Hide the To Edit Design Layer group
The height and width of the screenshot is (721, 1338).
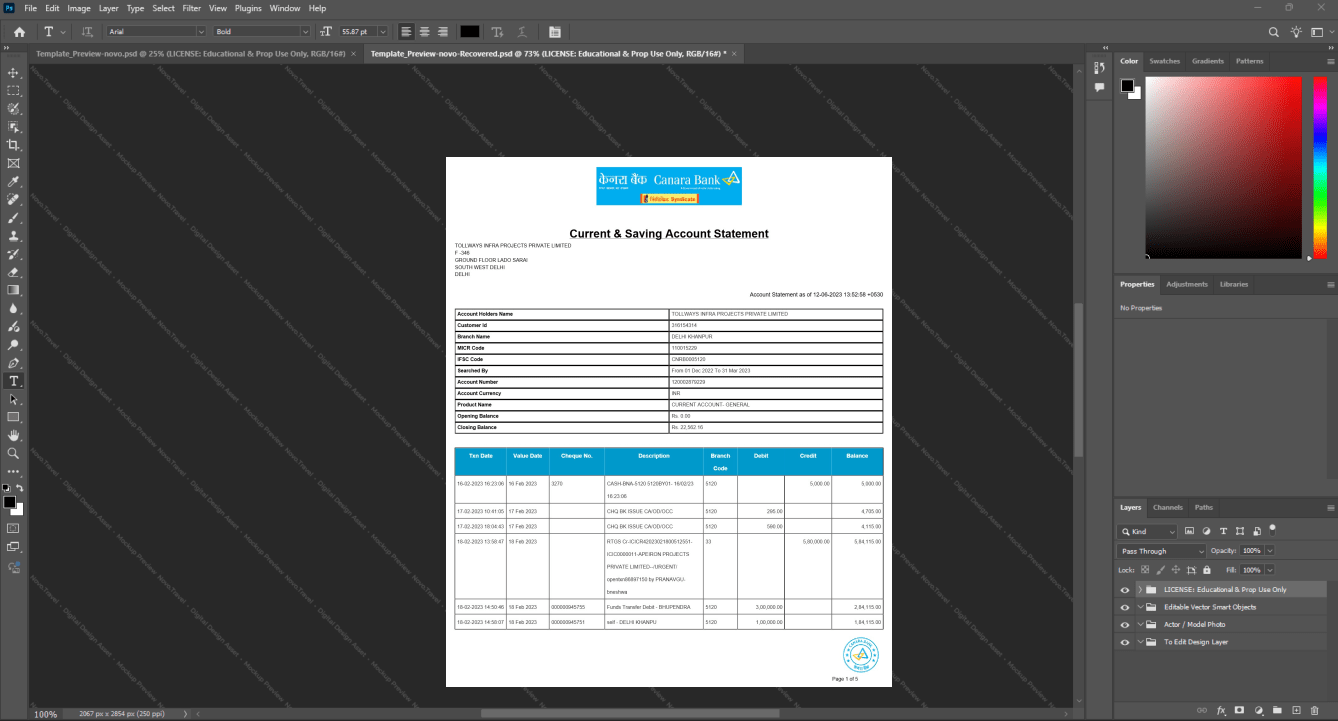[1125, 642]
